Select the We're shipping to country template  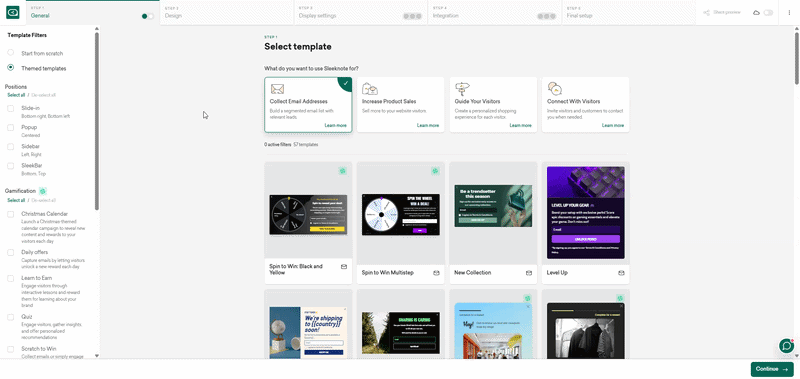tap(308, 332)
